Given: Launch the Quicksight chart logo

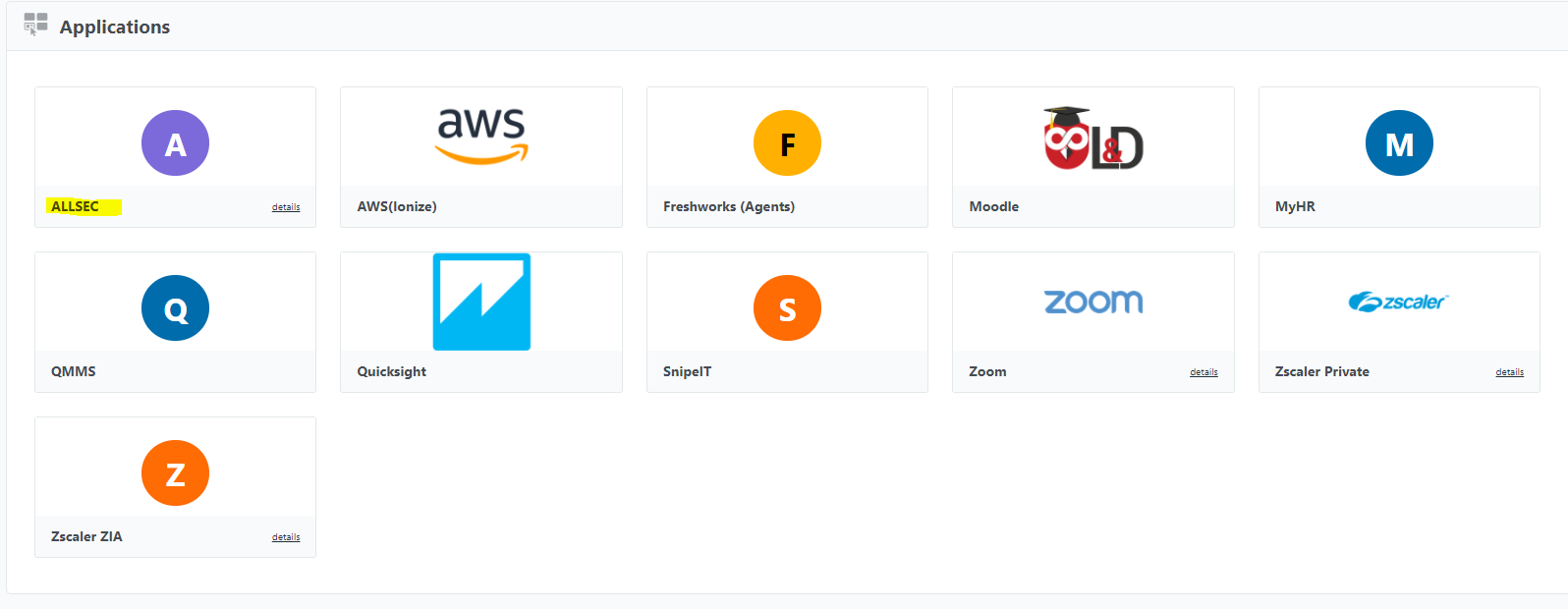Looking at the screenshot, I should pyautogui.click(x=481, y=302).
